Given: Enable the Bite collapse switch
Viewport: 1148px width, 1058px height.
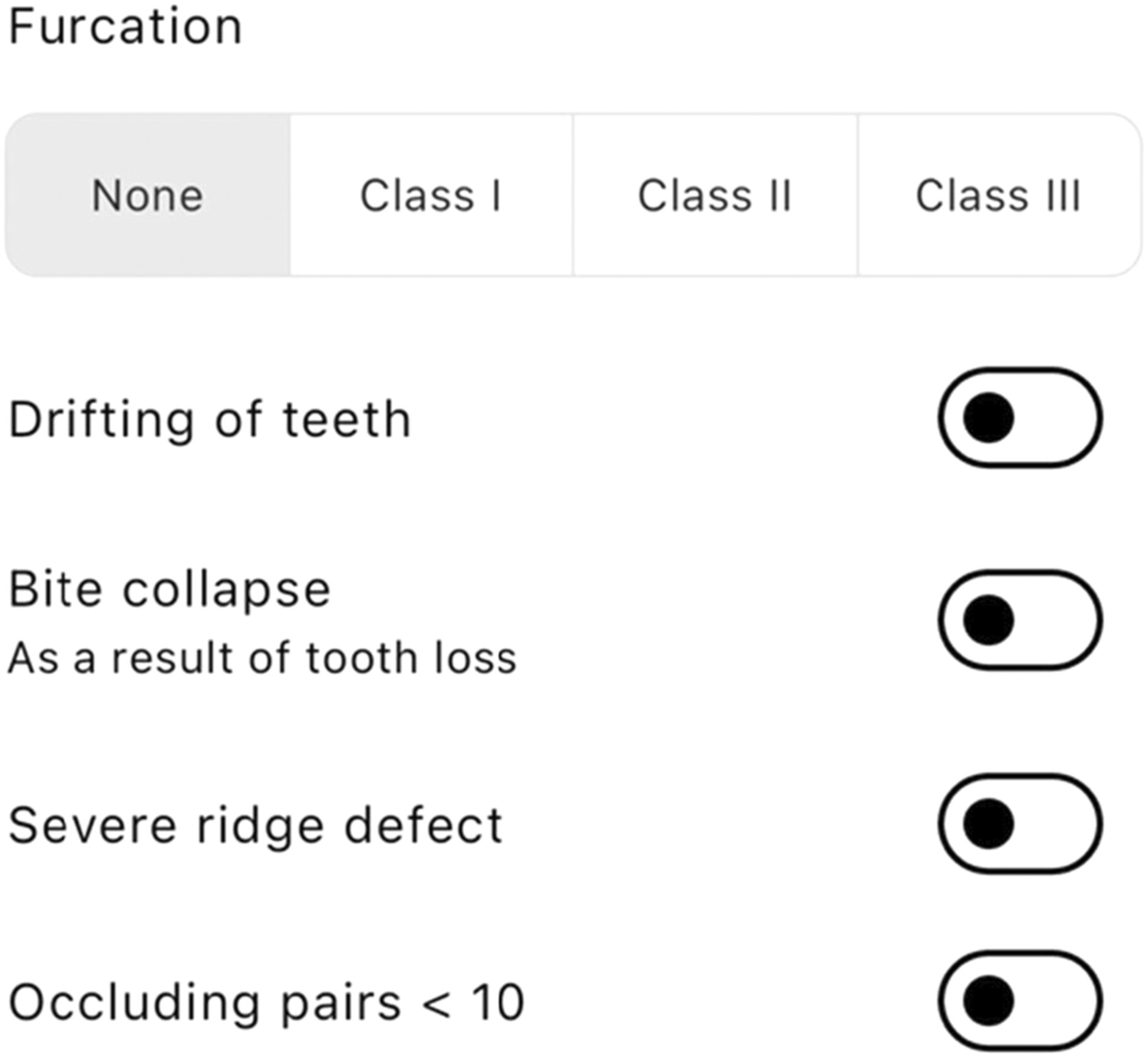Looking at the screenshot, I should (x=1020, y=620).
